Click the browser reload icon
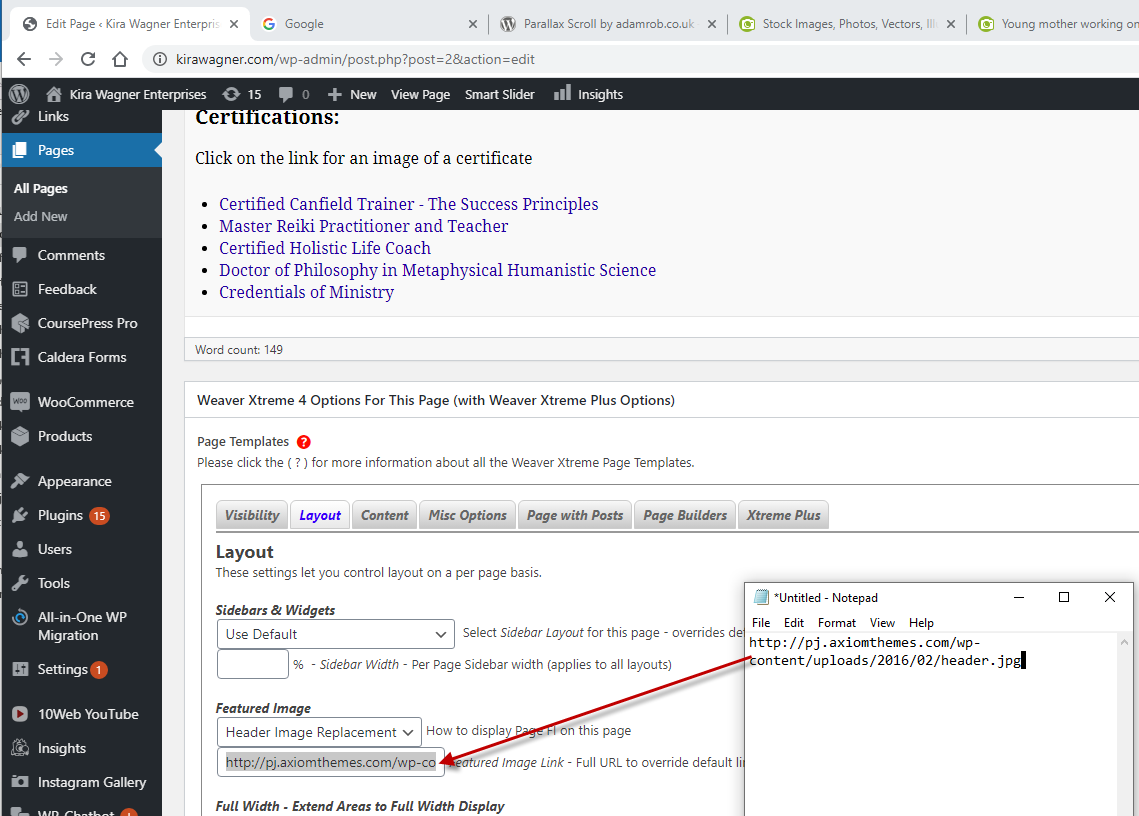1139x816 pixels. [87, 59]
